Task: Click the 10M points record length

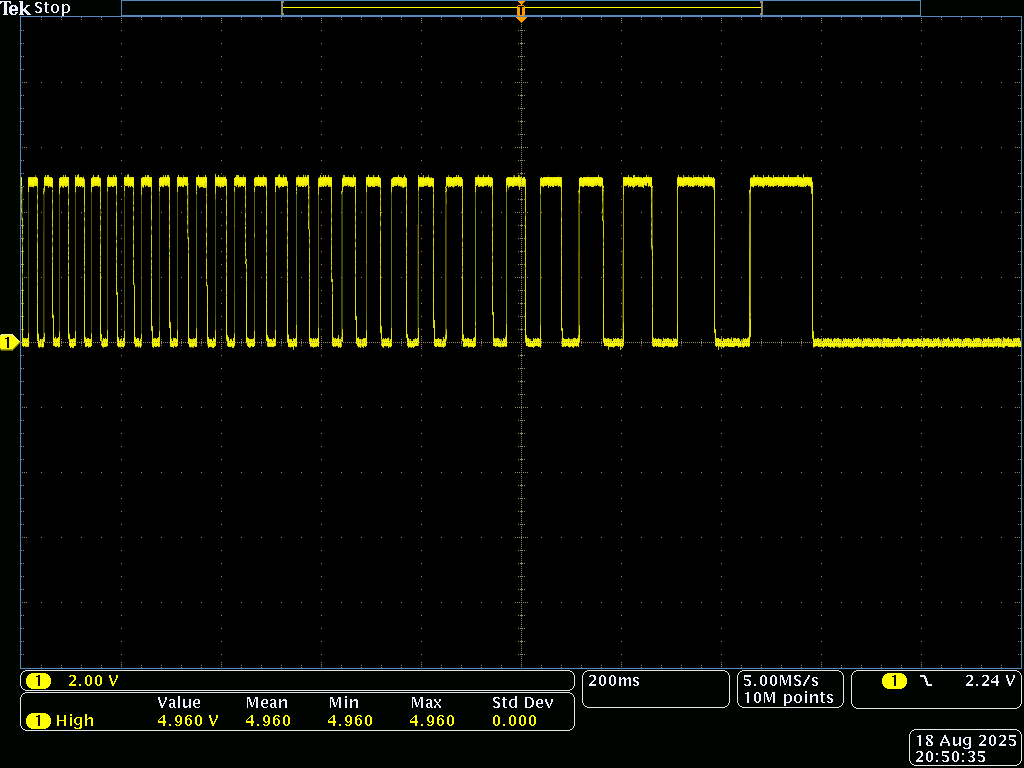Action: point(789,698)
